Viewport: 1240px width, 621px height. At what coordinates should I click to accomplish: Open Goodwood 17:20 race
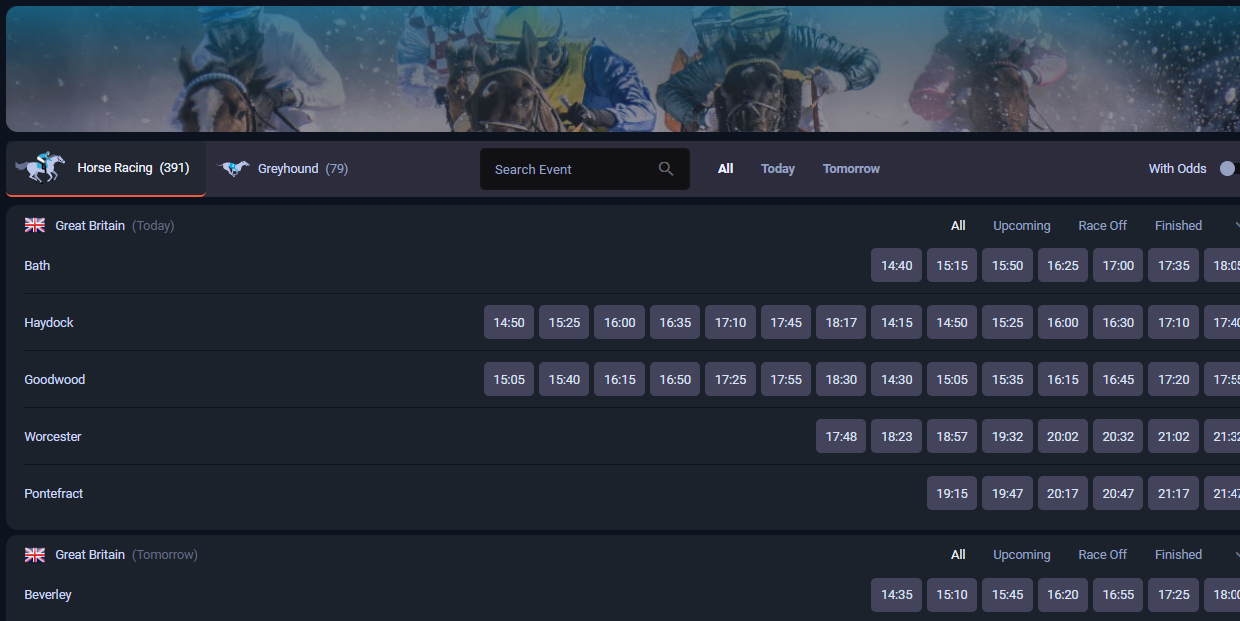tap(1173, 379)
